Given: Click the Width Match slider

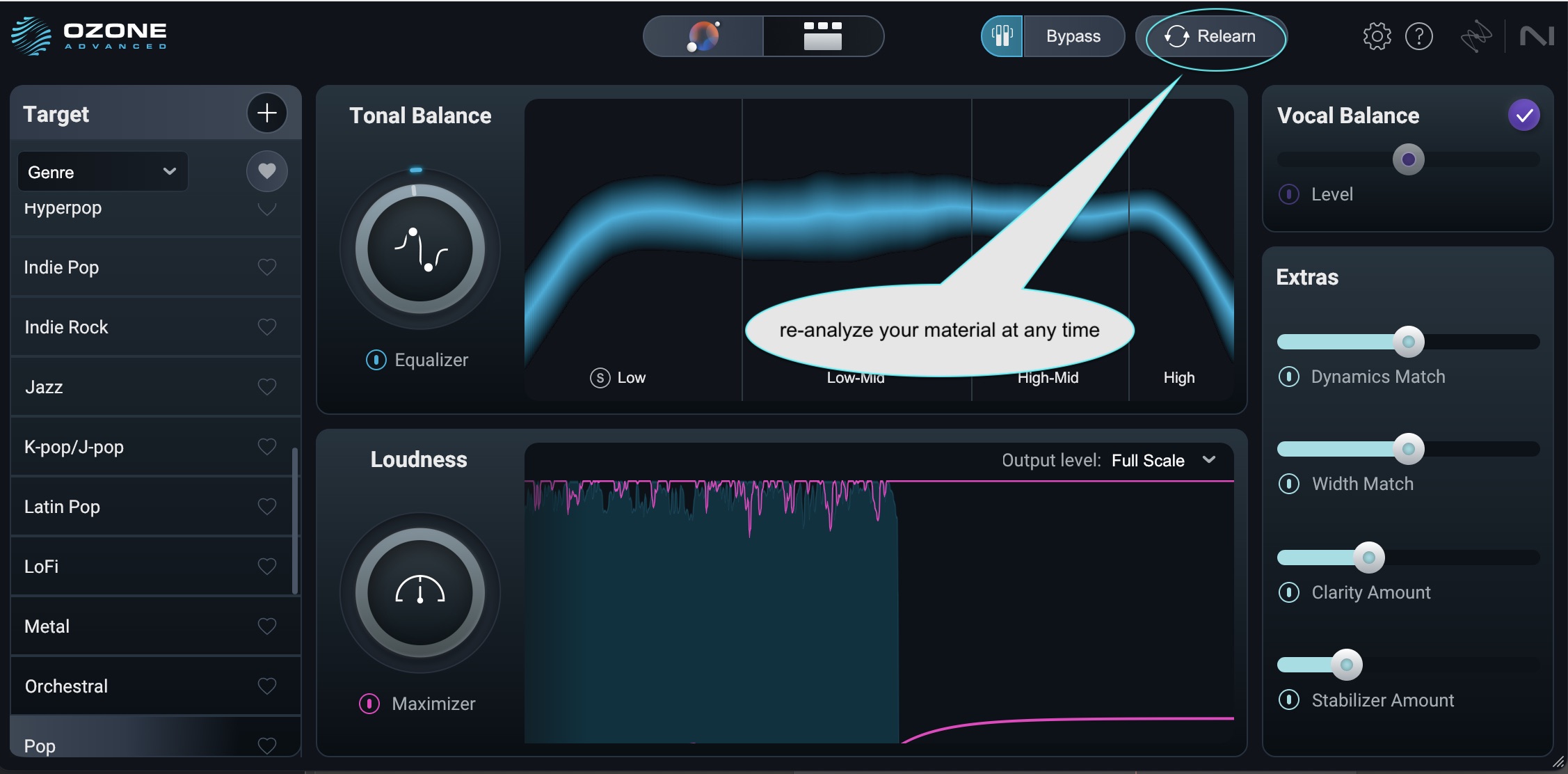Looking at the screenshot, I should coord(1408,449).
